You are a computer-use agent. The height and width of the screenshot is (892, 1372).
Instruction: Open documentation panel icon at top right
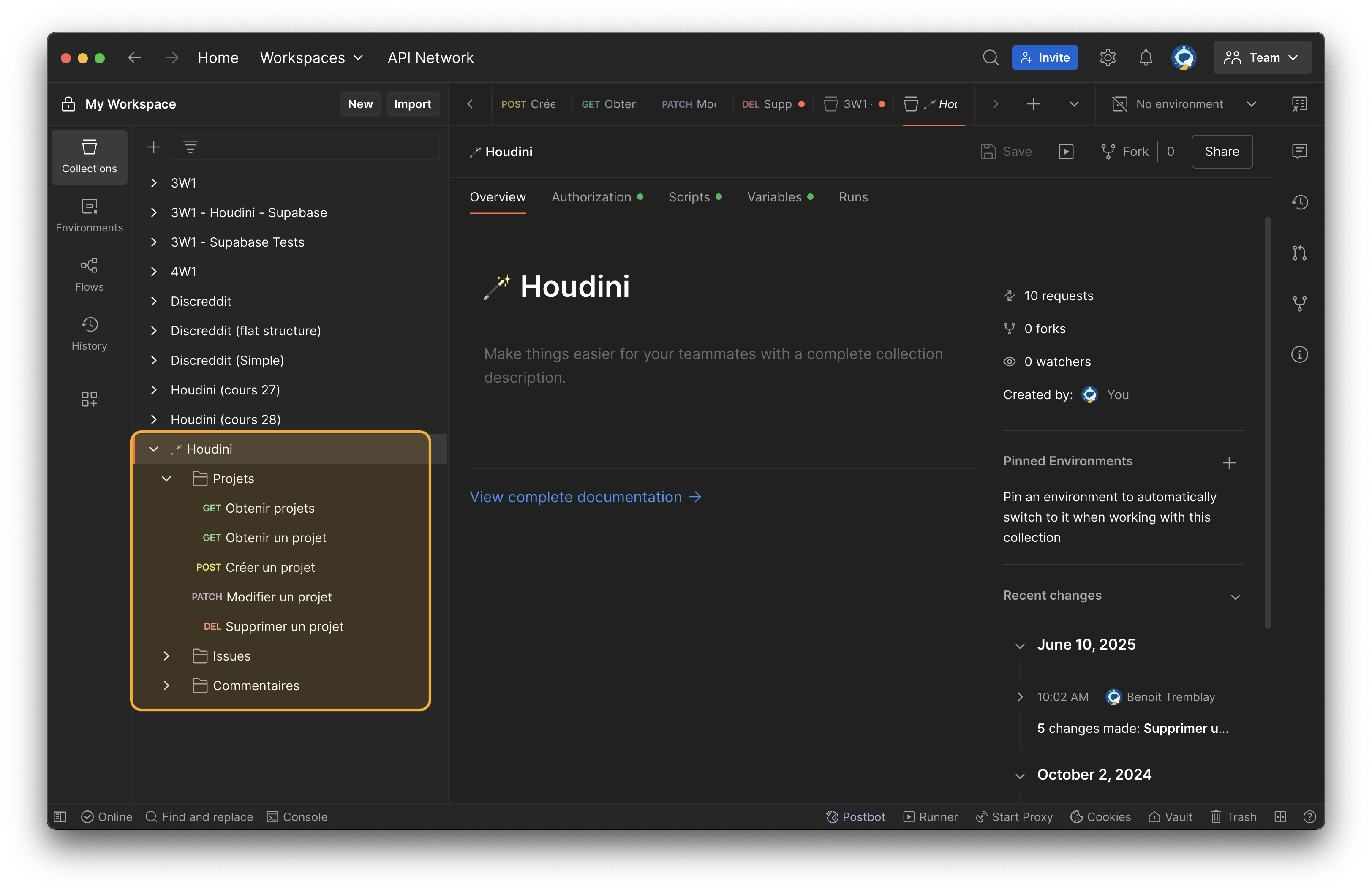(x=1299, y=104)
